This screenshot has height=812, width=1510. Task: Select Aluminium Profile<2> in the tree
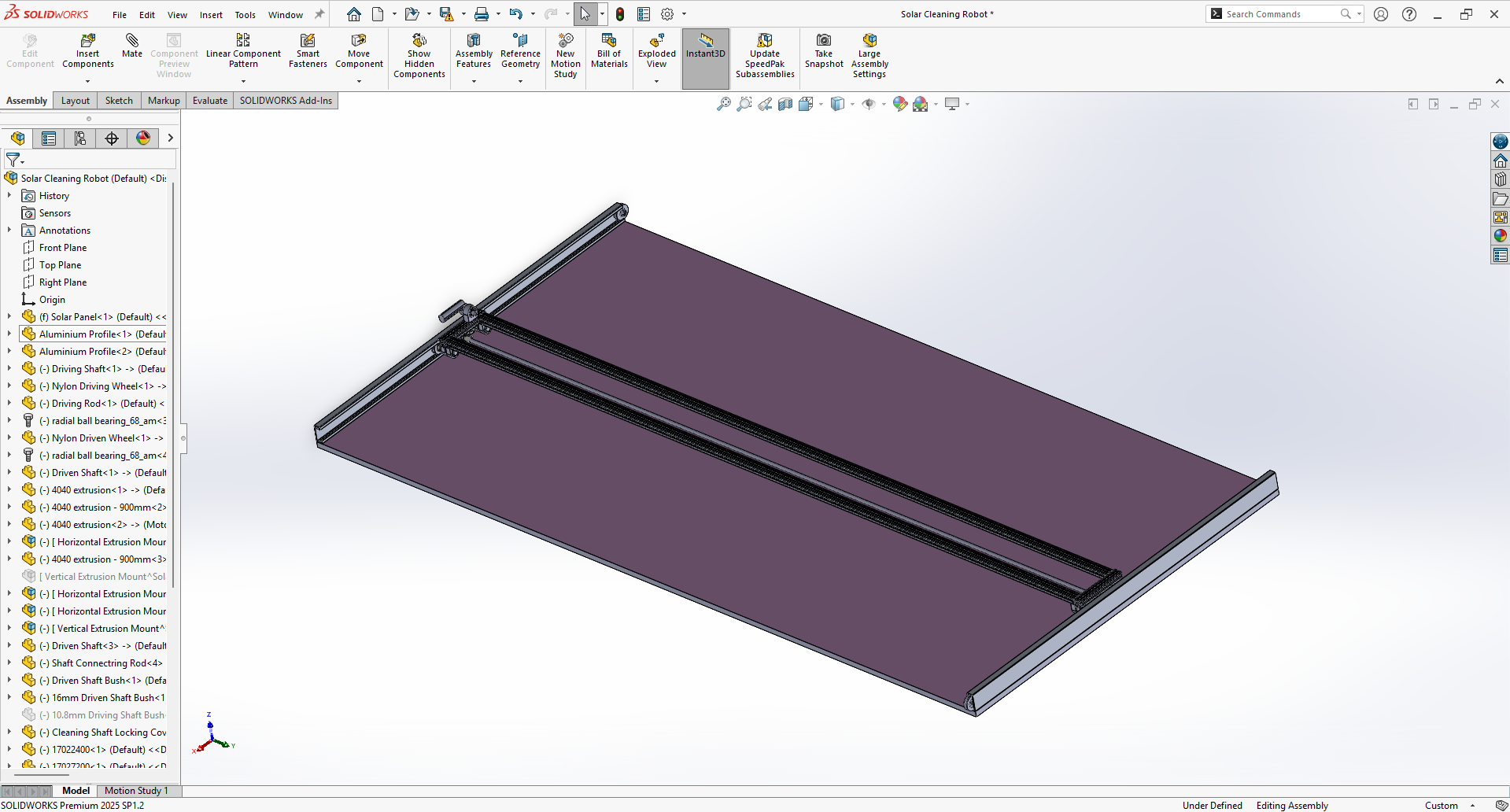click(x=102, y=352)
